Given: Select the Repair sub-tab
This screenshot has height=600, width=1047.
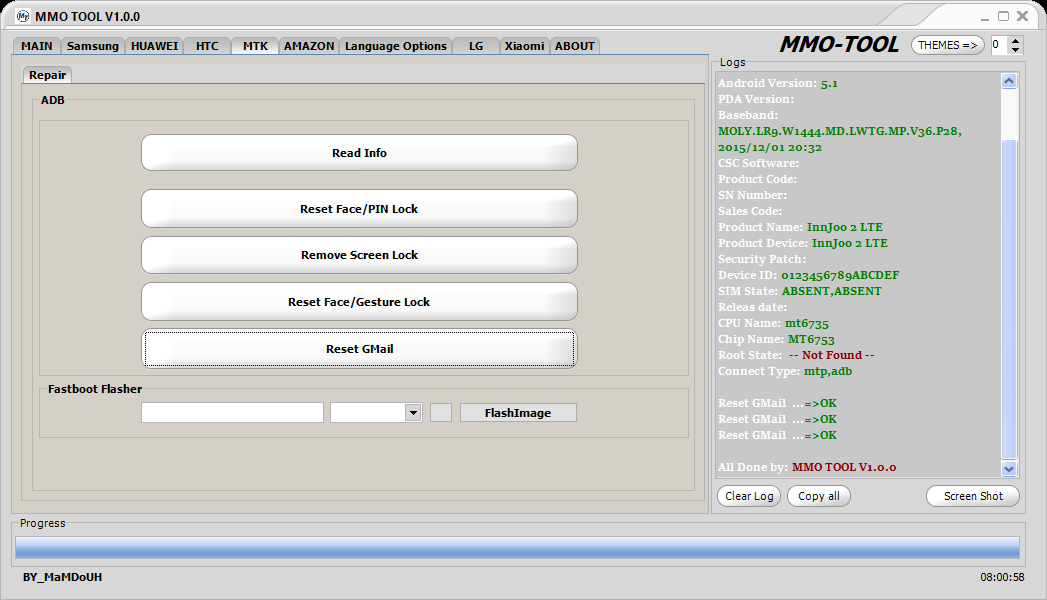Looking at the screenshot, I should pos(47,75).
